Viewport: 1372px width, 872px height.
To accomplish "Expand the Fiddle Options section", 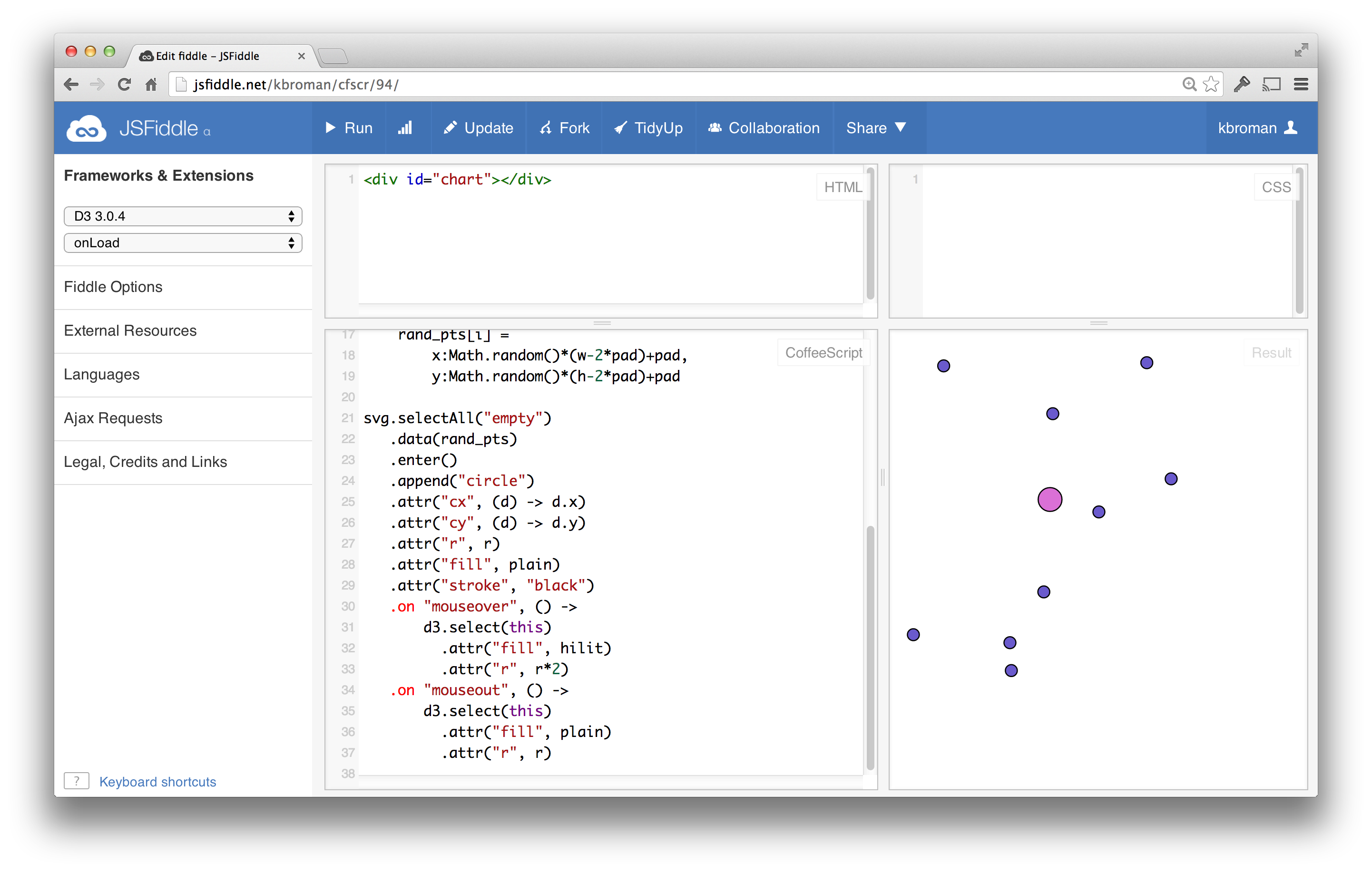I will click(x=113, y=287).
